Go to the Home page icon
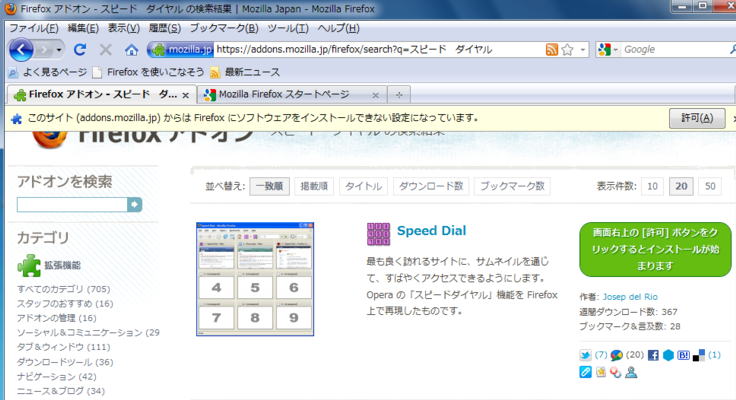The image size is (736, 400). point(131,50)
